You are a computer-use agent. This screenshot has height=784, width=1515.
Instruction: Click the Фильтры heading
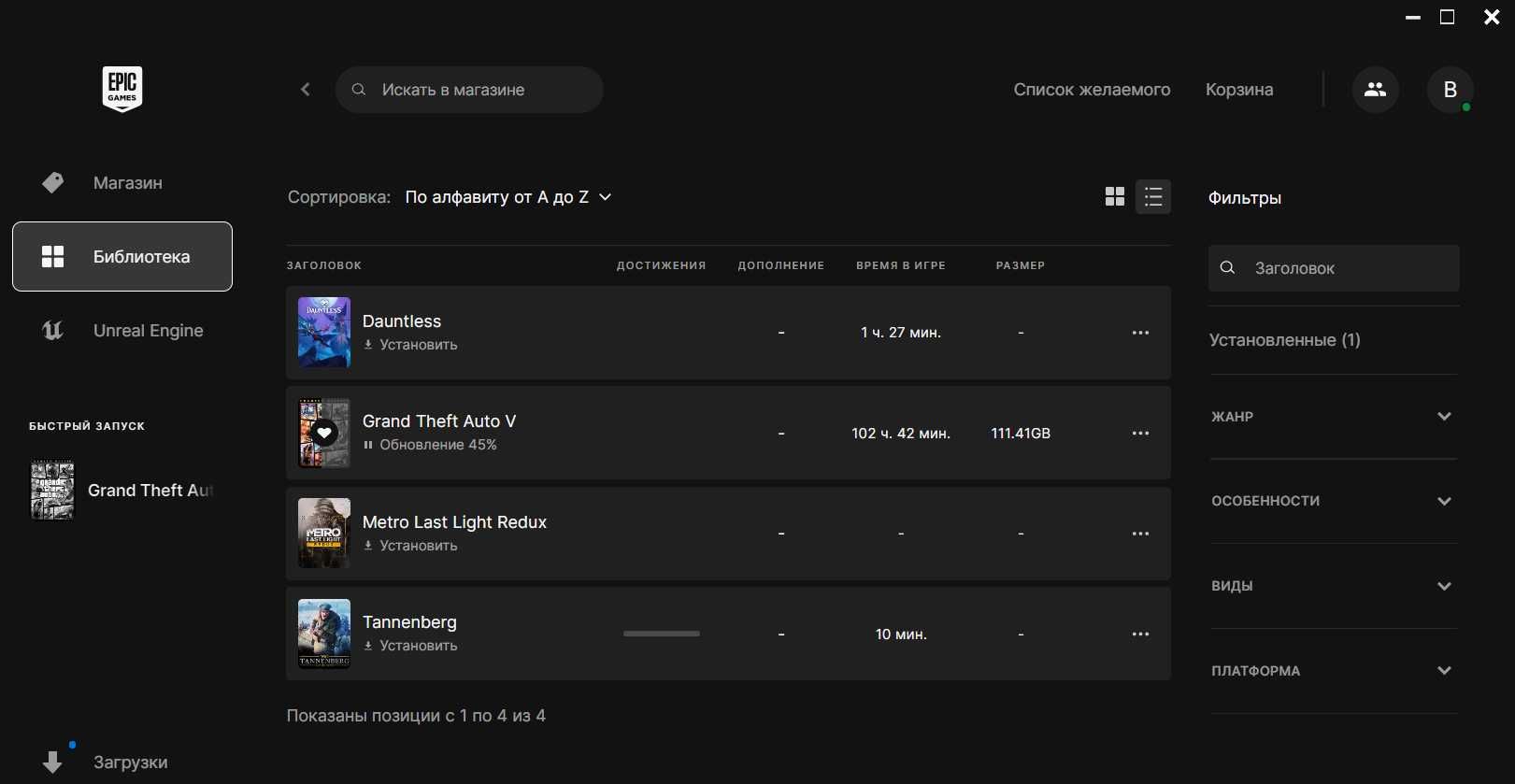(x=1245, y=198)
